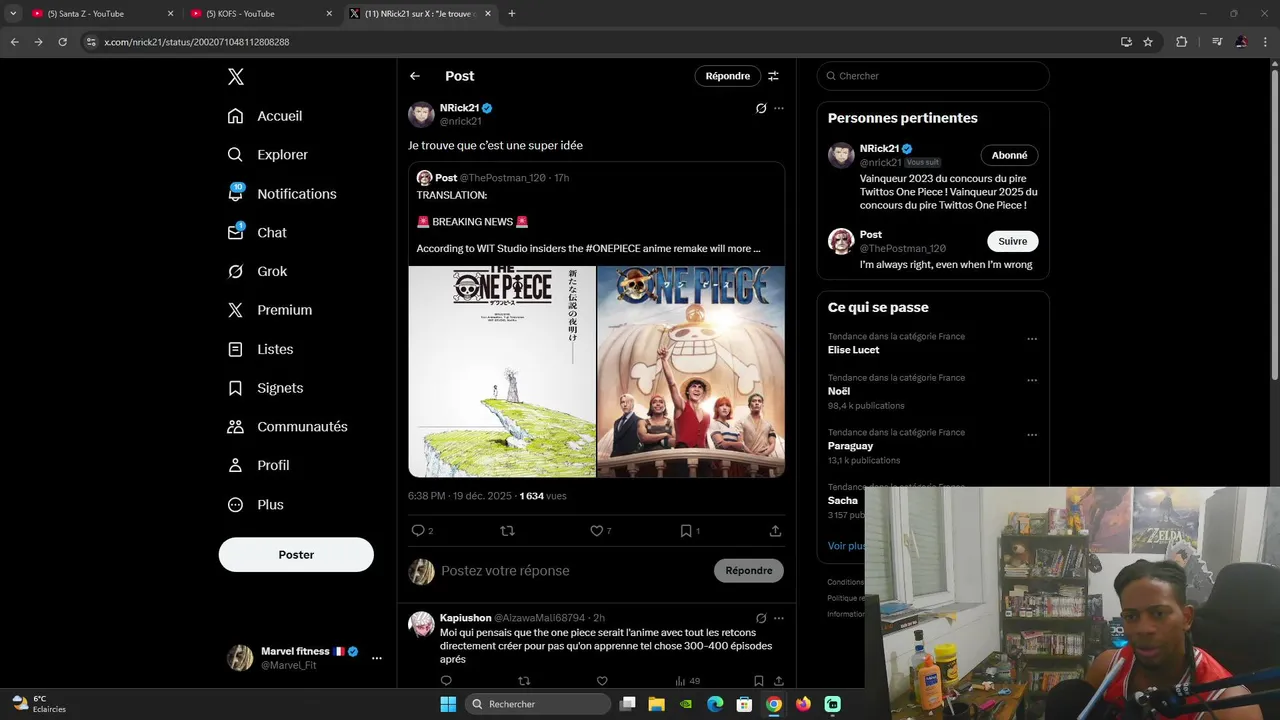Open Communautés page
Viewport: 1280px width, 720px height.
[287, 426]
